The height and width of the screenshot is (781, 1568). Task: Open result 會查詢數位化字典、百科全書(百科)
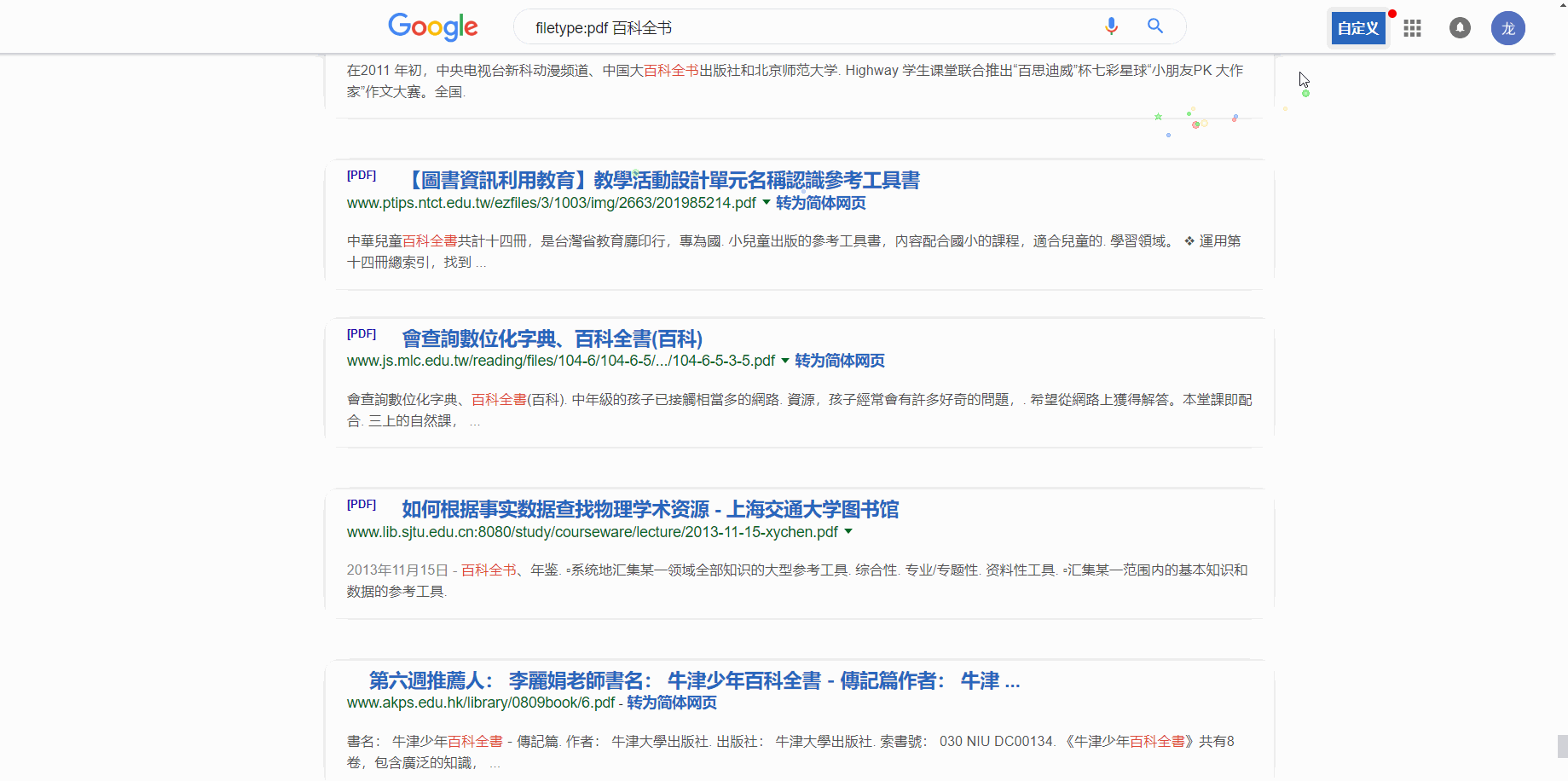pos(553,338)
